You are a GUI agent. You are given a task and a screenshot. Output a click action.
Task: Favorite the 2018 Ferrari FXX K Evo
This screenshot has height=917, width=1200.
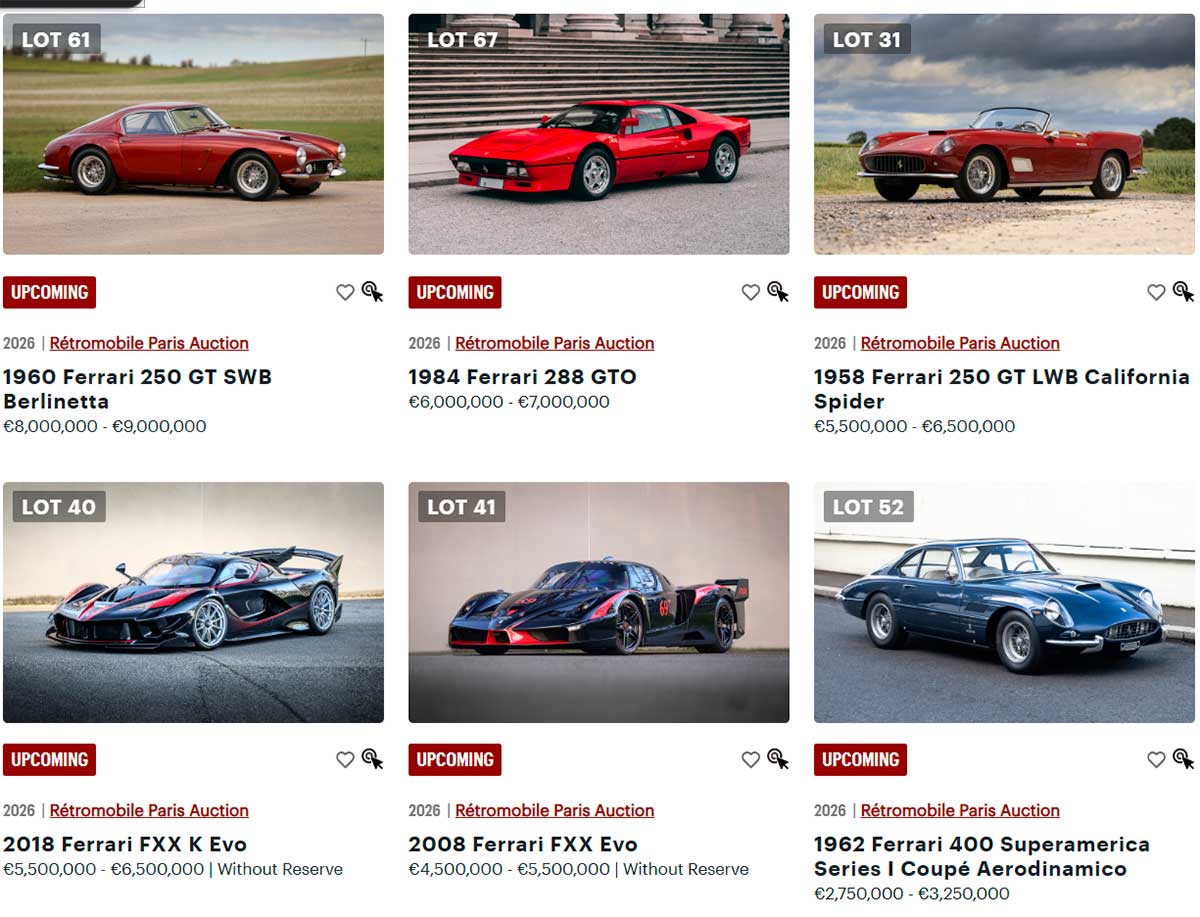point(345,760)
